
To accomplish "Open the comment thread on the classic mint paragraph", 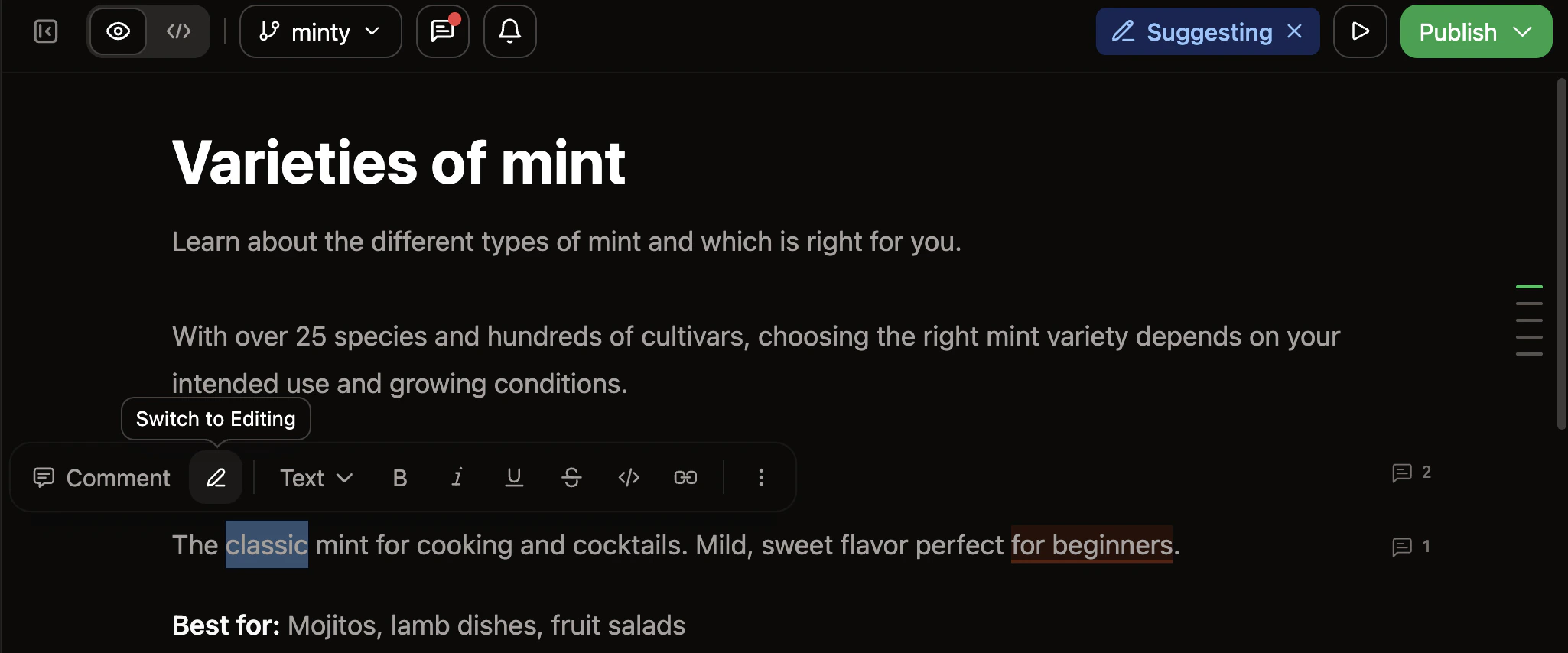I will click(1411, 546).
